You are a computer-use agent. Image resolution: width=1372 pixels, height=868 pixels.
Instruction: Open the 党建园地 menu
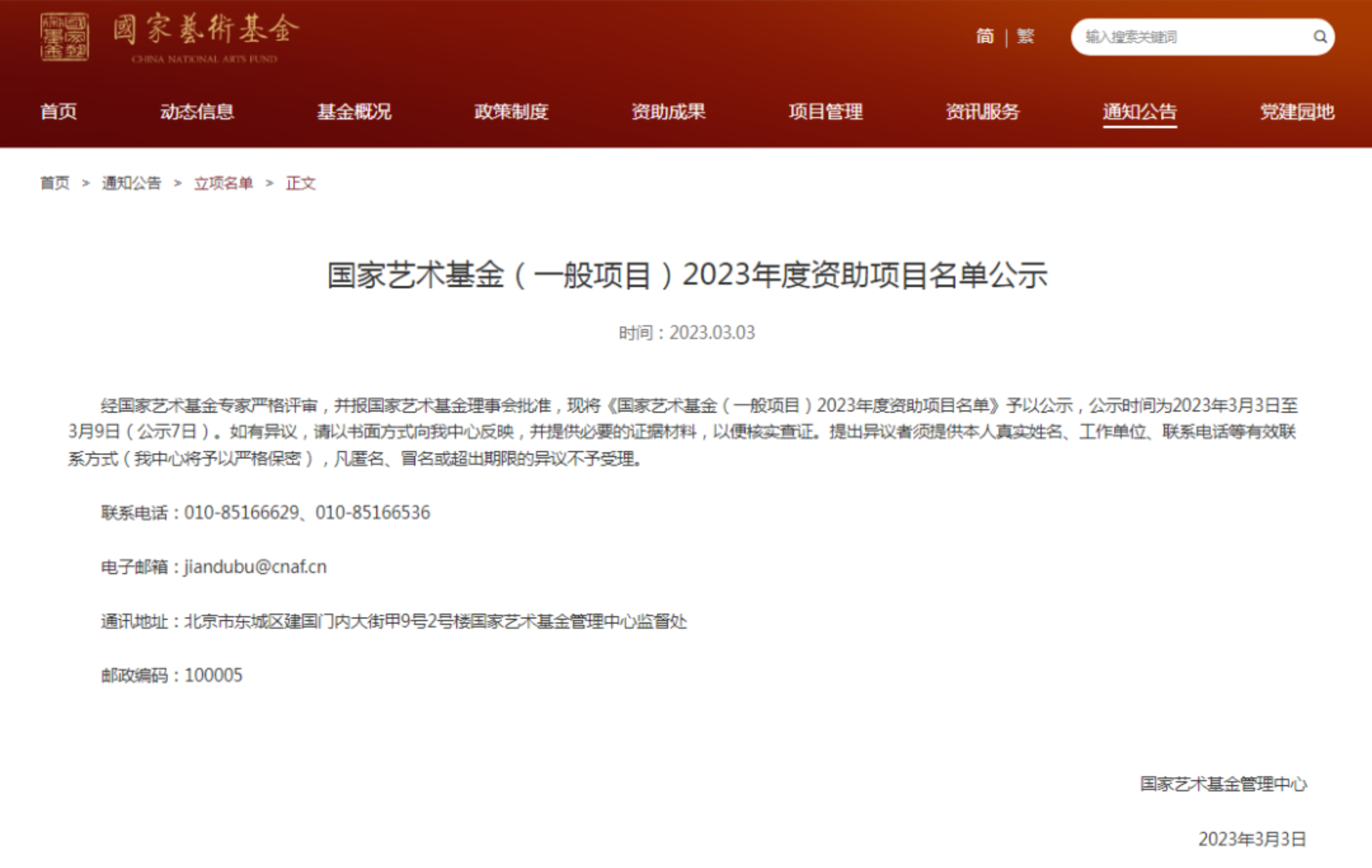[x=1297, y=111]
